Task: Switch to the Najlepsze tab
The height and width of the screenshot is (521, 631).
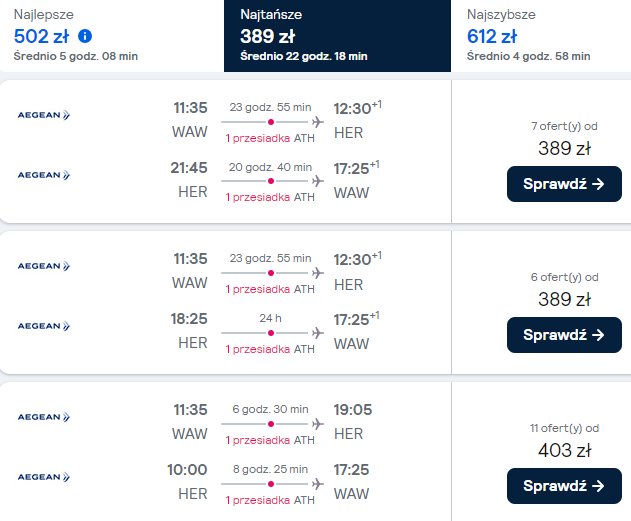Action: 110,36
